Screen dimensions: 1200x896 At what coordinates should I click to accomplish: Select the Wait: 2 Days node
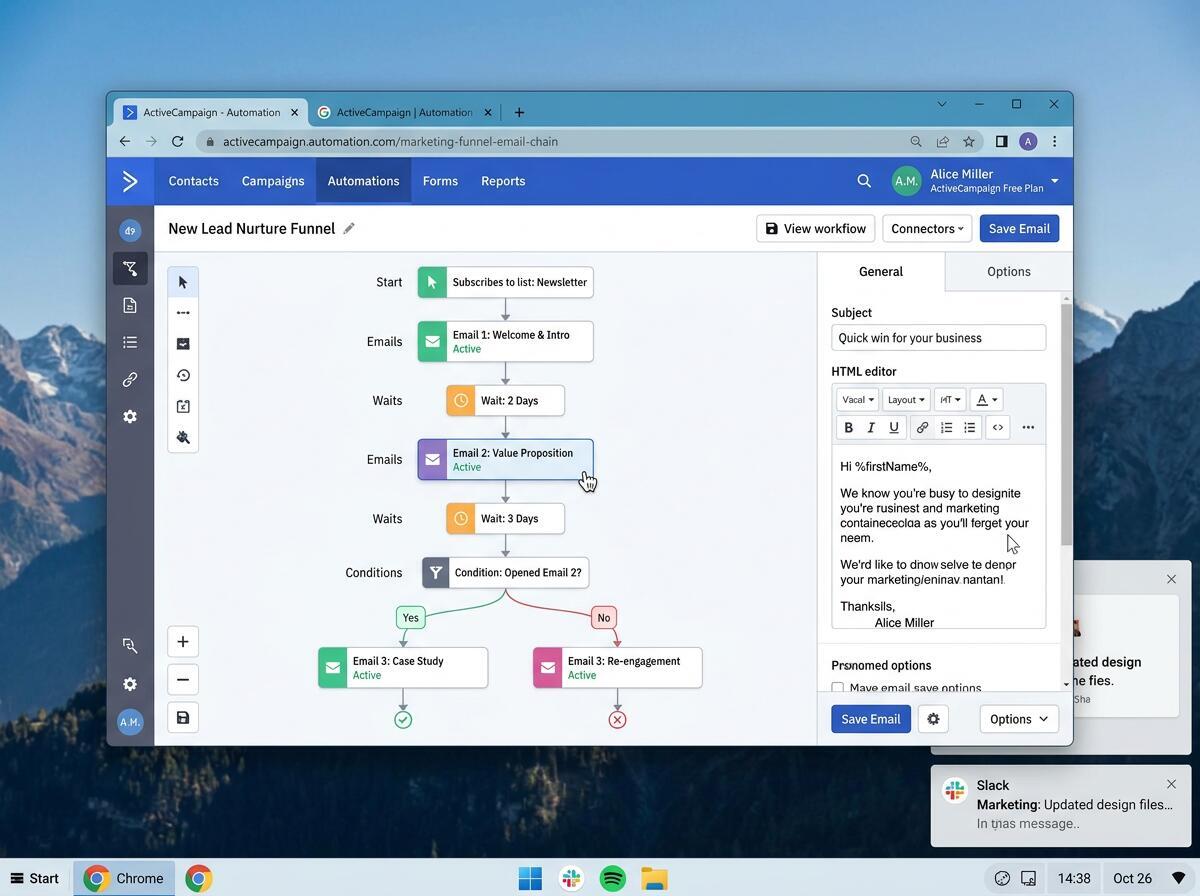(505, 401)
